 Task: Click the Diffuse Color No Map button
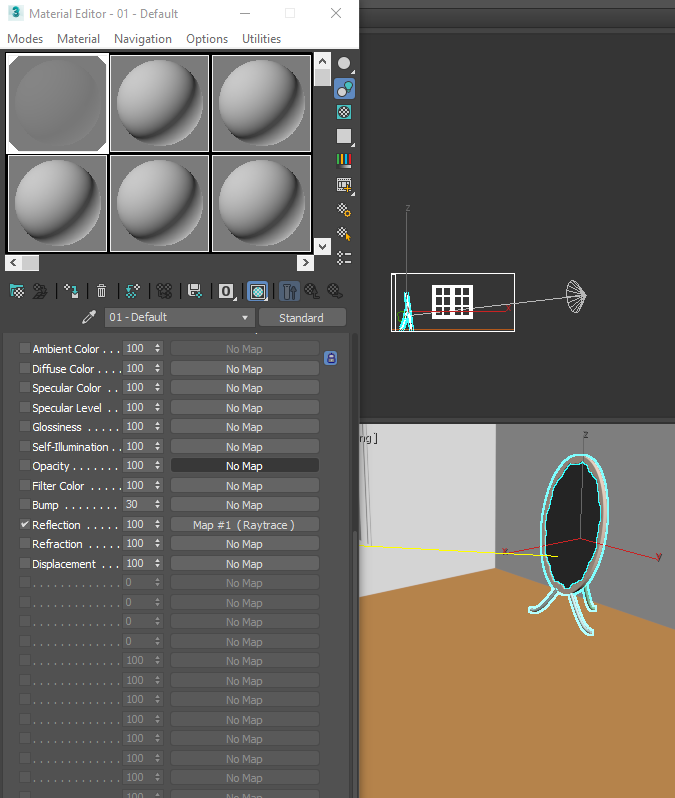pos(244,368)
